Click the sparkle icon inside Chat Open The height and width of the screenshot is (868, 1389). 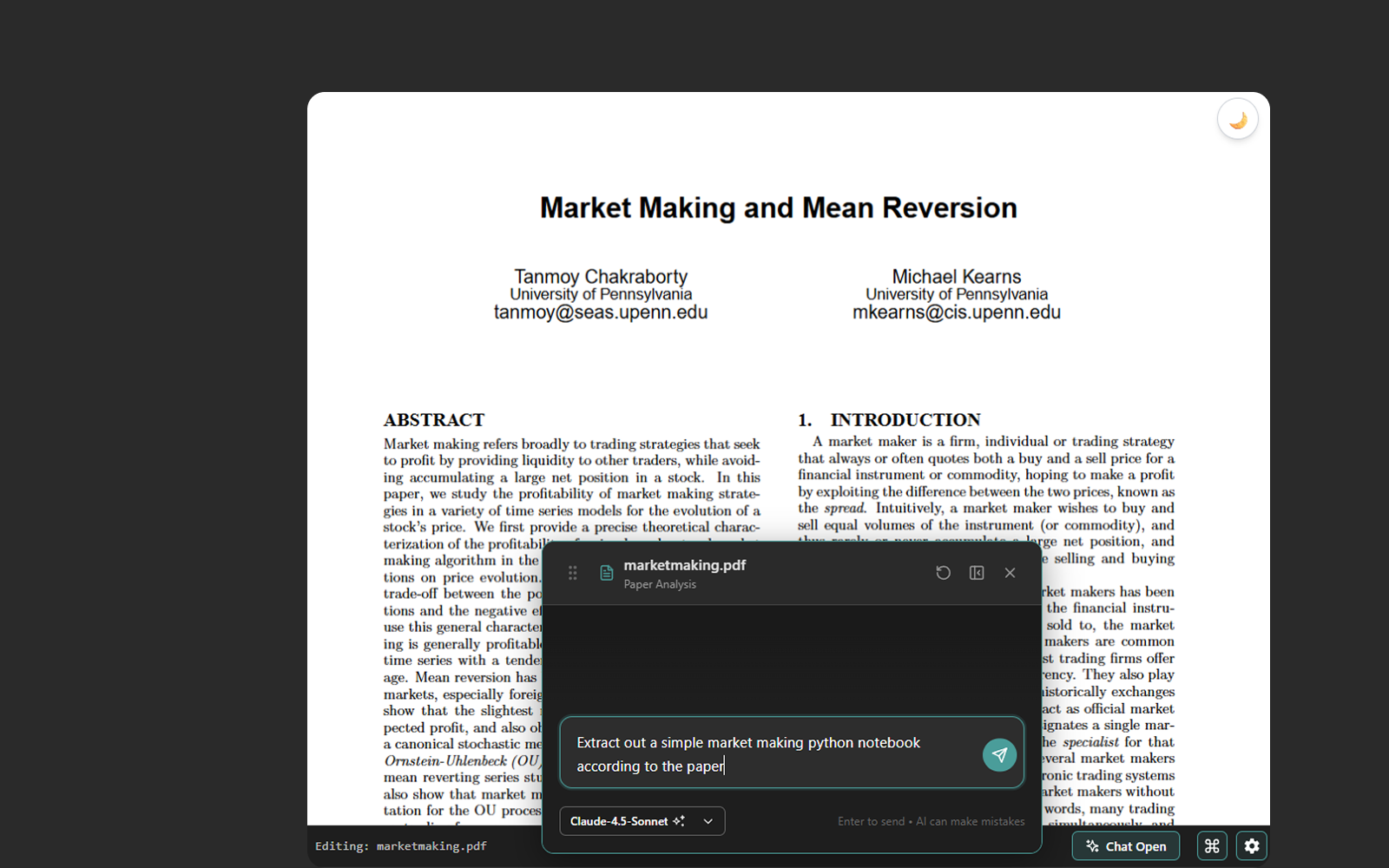tap(1092, 845)
